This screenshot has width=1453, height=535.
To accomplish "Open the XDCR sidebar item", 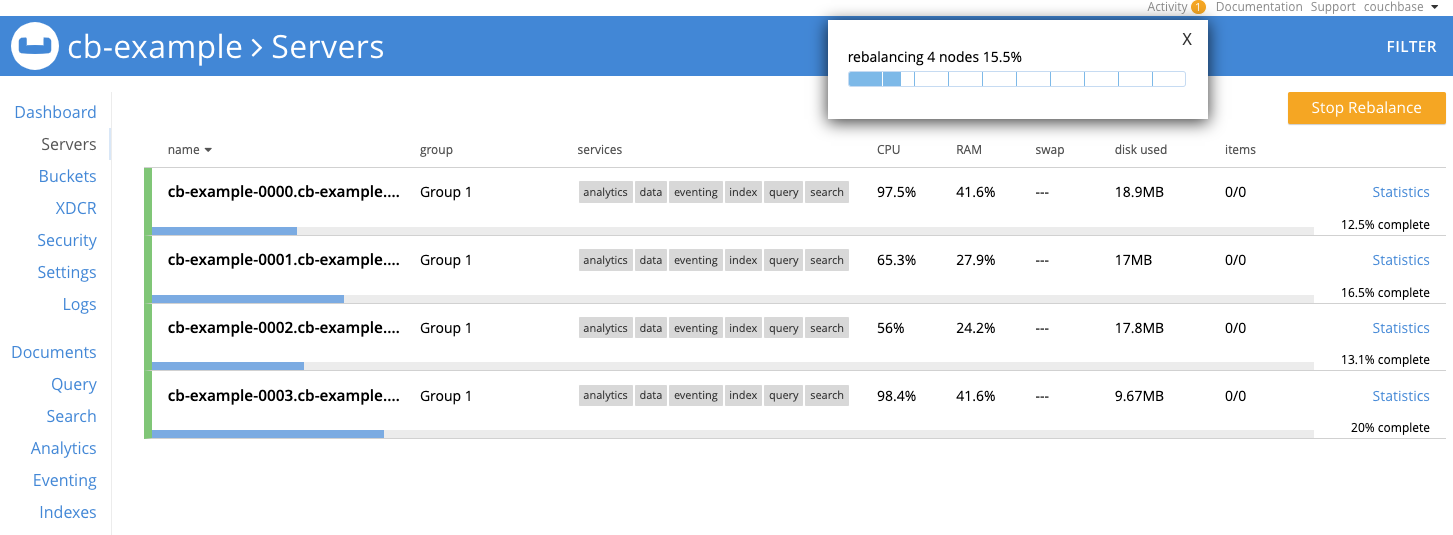I will [76, 208].
